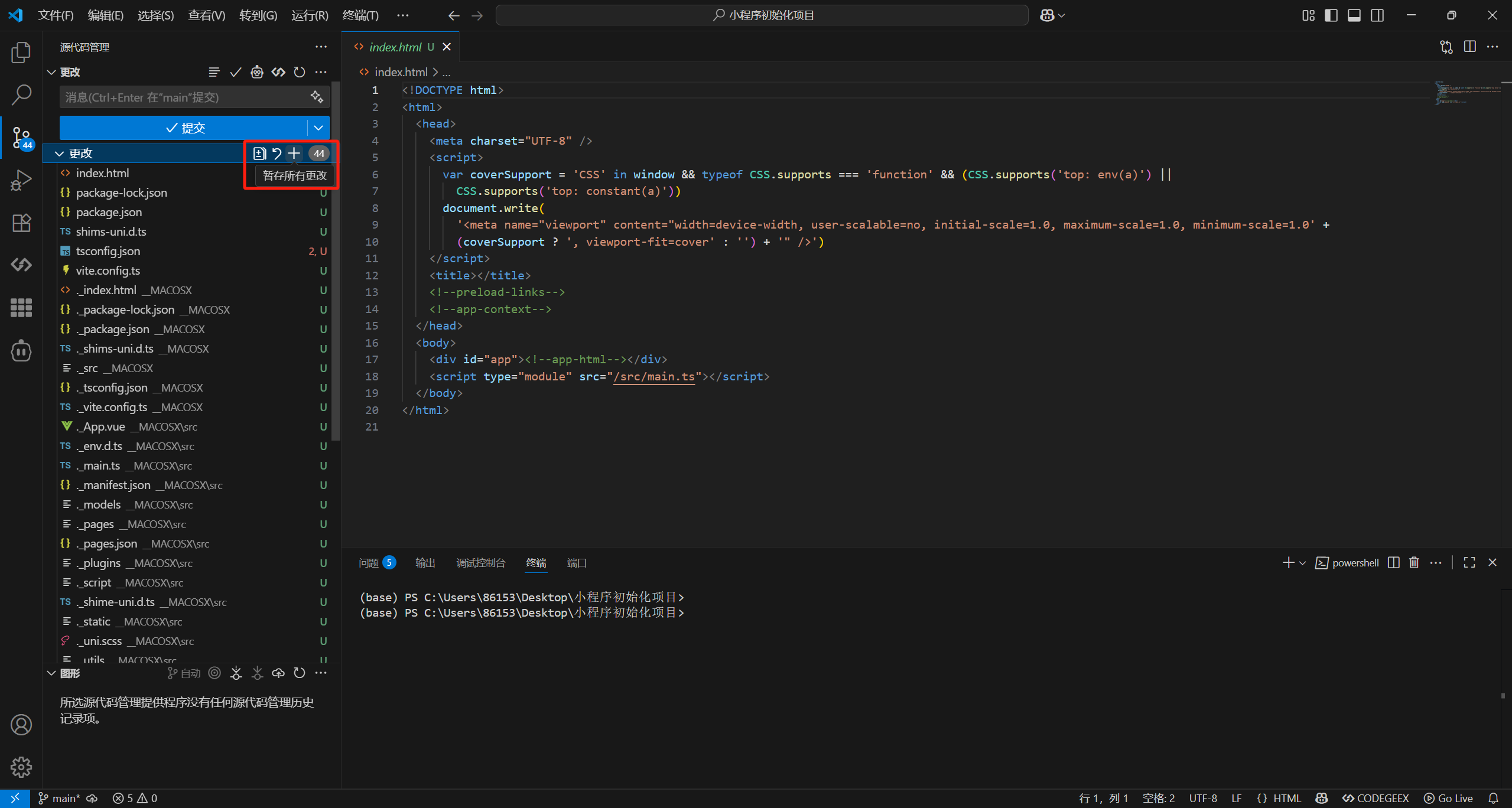Open more actions menu in terminal panel
Viewport: 1512px width, 808px height.
click(x=1436, y=562)
